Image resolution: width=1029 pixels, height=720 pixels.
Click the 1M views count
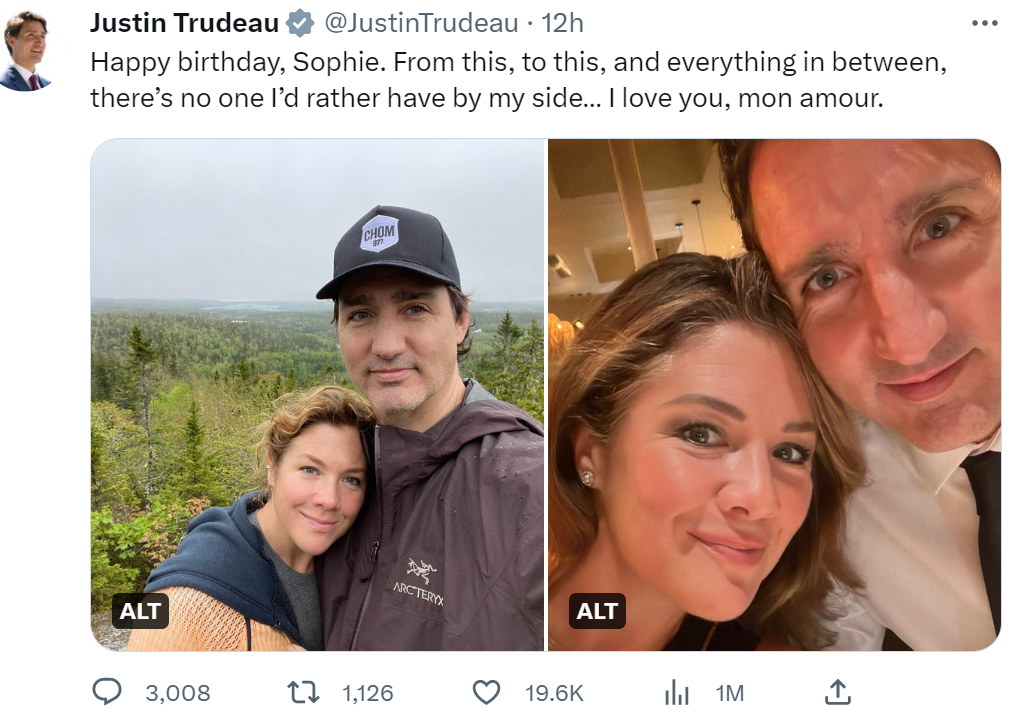pos(730,693)
